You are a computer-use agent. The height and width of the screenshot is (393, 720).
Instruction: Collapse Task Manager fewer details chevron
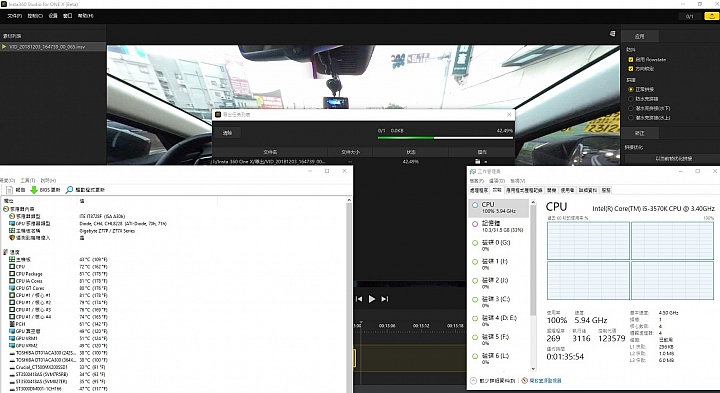473,381
